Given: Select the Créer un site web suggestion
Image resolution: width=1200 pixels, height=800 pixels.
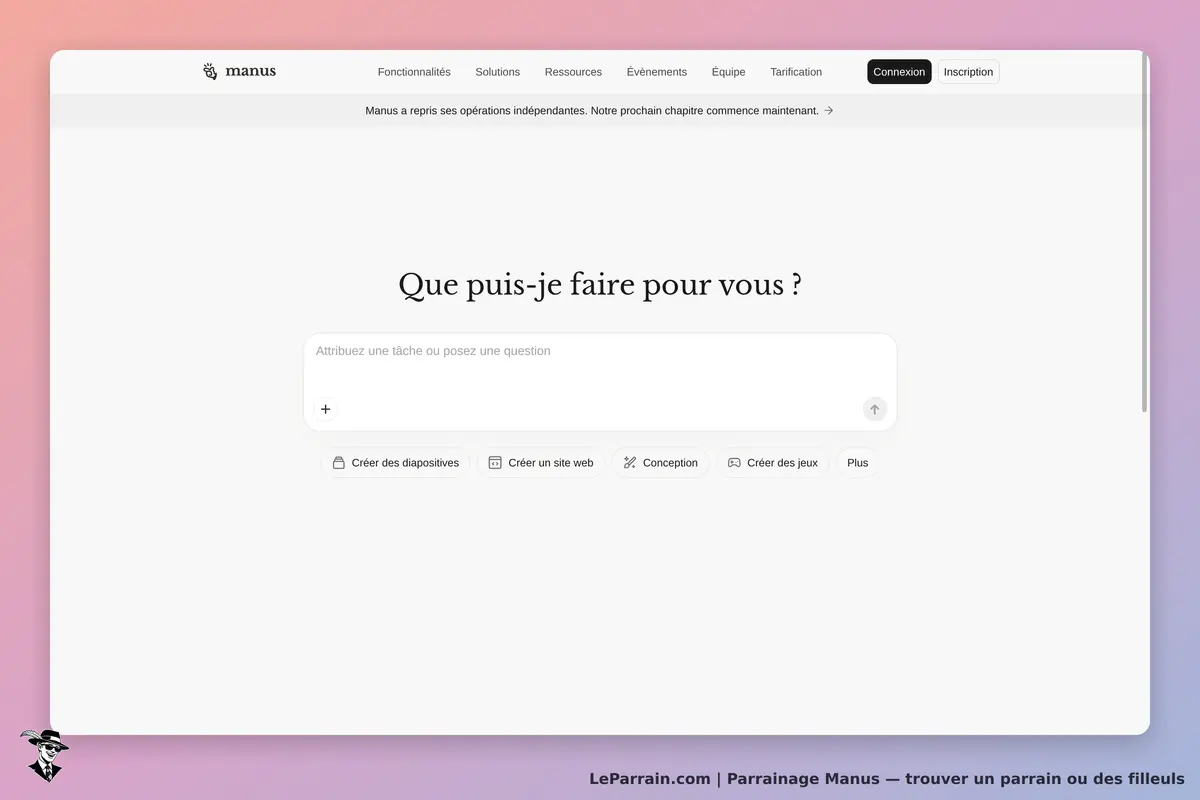Looking at the screenshot, I should [541, 463].
